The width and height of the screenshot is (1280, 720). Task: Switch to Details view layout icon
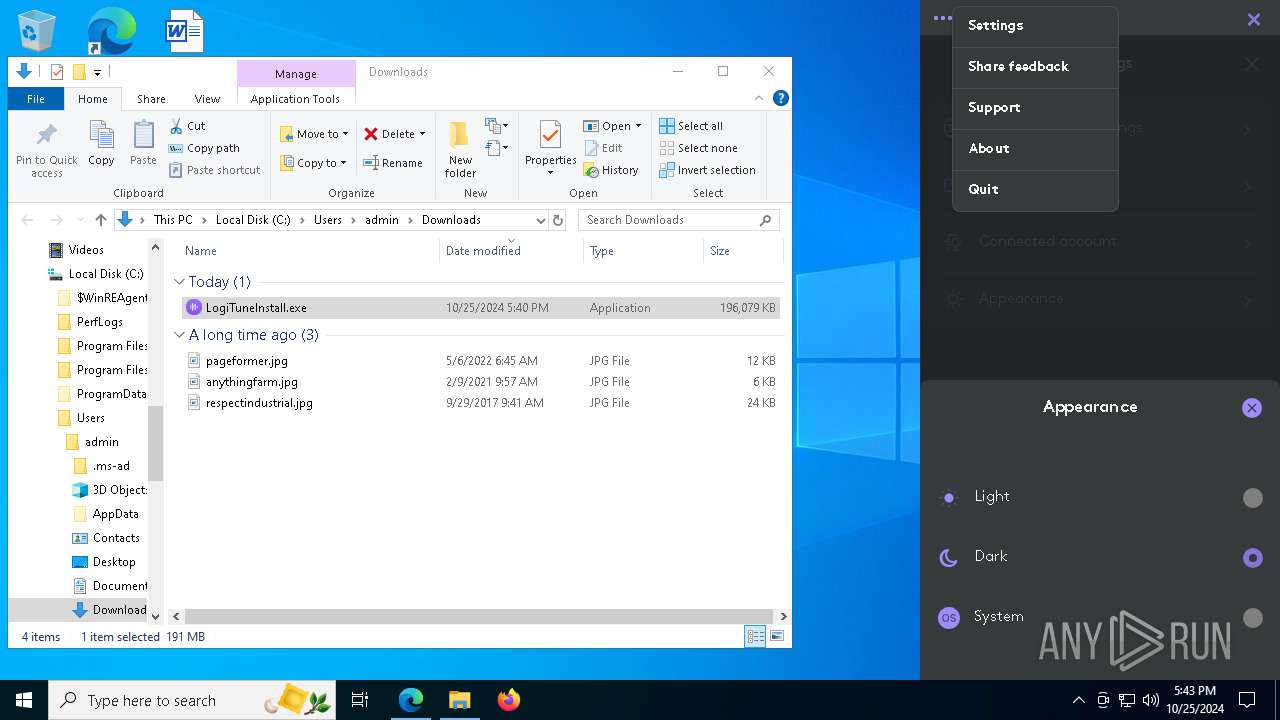(755, 636)
